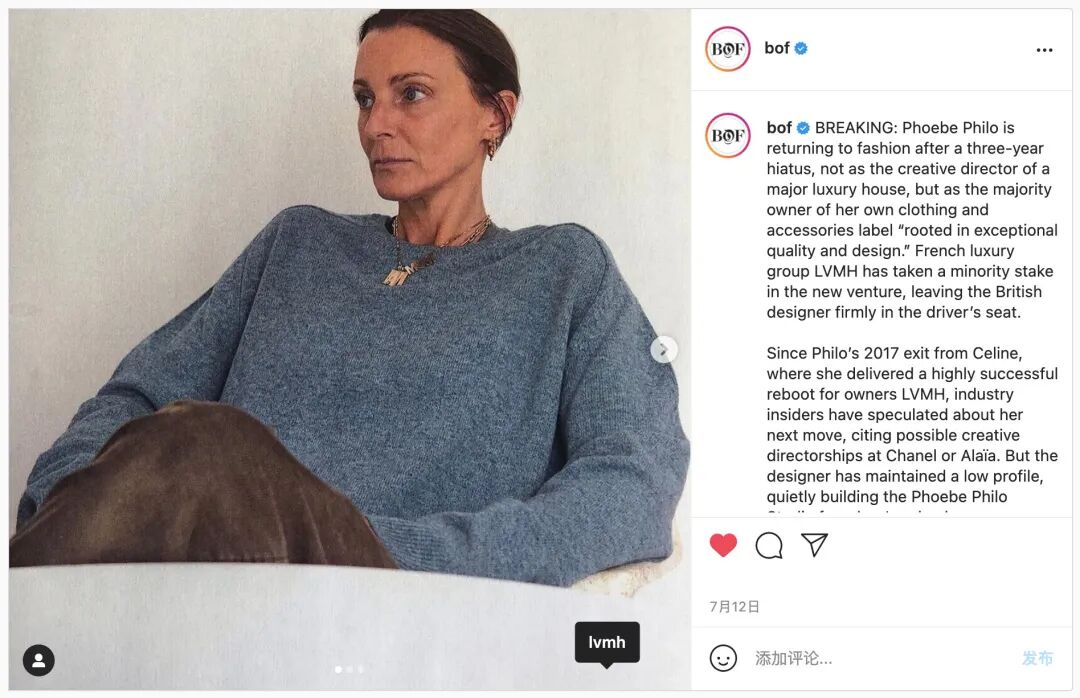Click the BoF avatar next to the caption
Screen dimensions: 1080x698
[x=728, y=136]
